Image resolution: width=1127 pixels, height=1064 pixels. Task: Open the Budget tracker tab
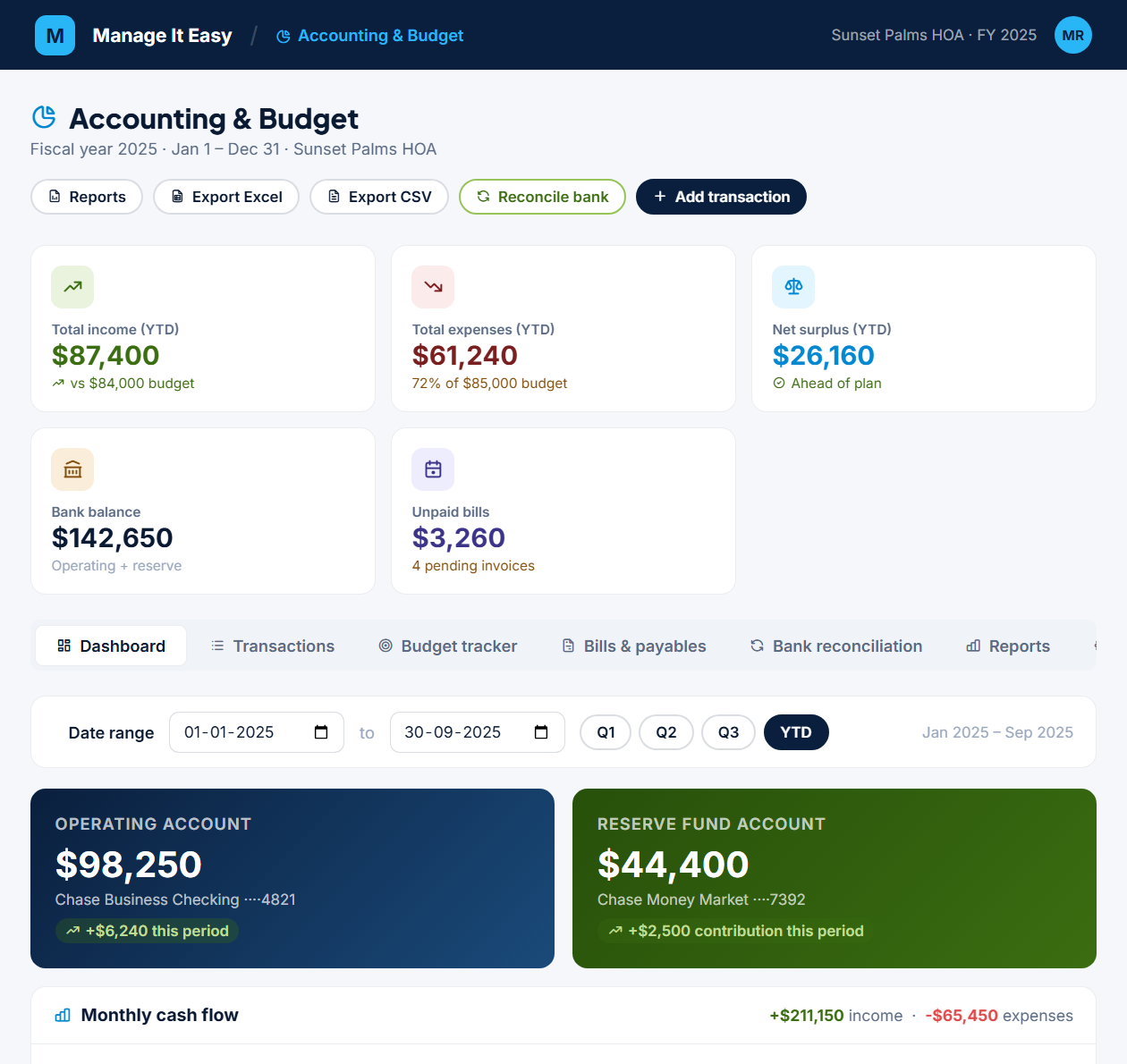coord(448,646)
